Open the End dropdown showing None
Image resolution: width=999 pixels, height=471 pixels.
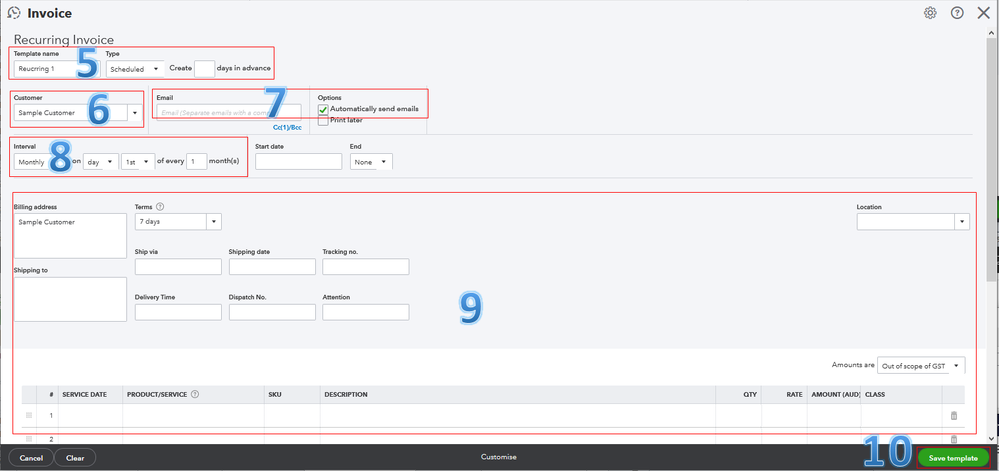click(x=371, y=162)
